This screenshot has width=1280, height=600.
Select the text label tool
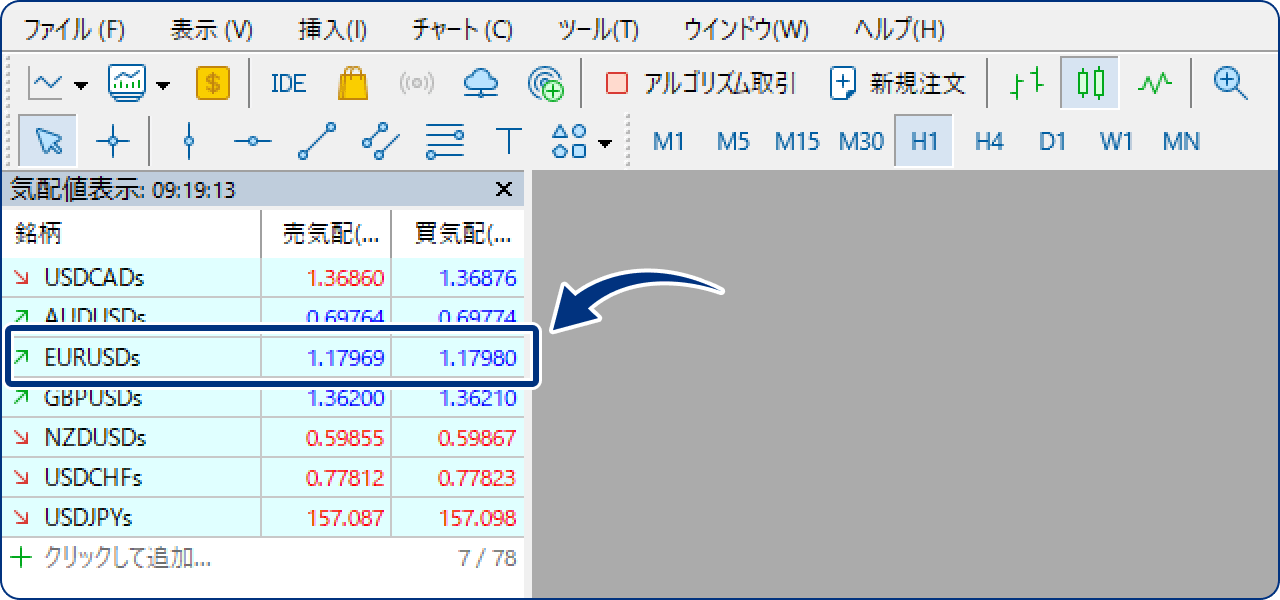(x=508, y=142)
